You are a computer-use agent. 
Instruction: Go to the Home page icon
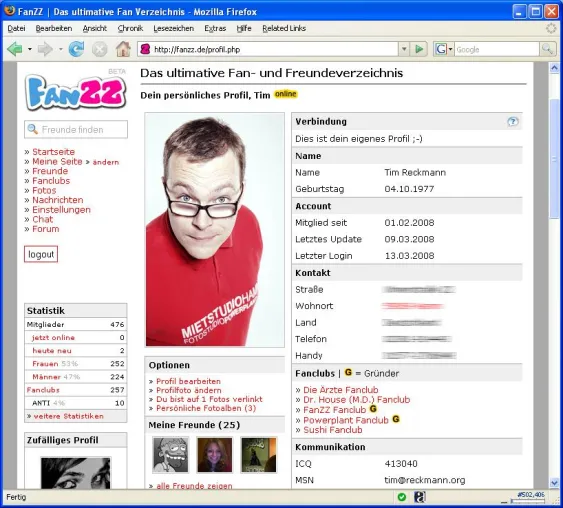click(123, 49)
